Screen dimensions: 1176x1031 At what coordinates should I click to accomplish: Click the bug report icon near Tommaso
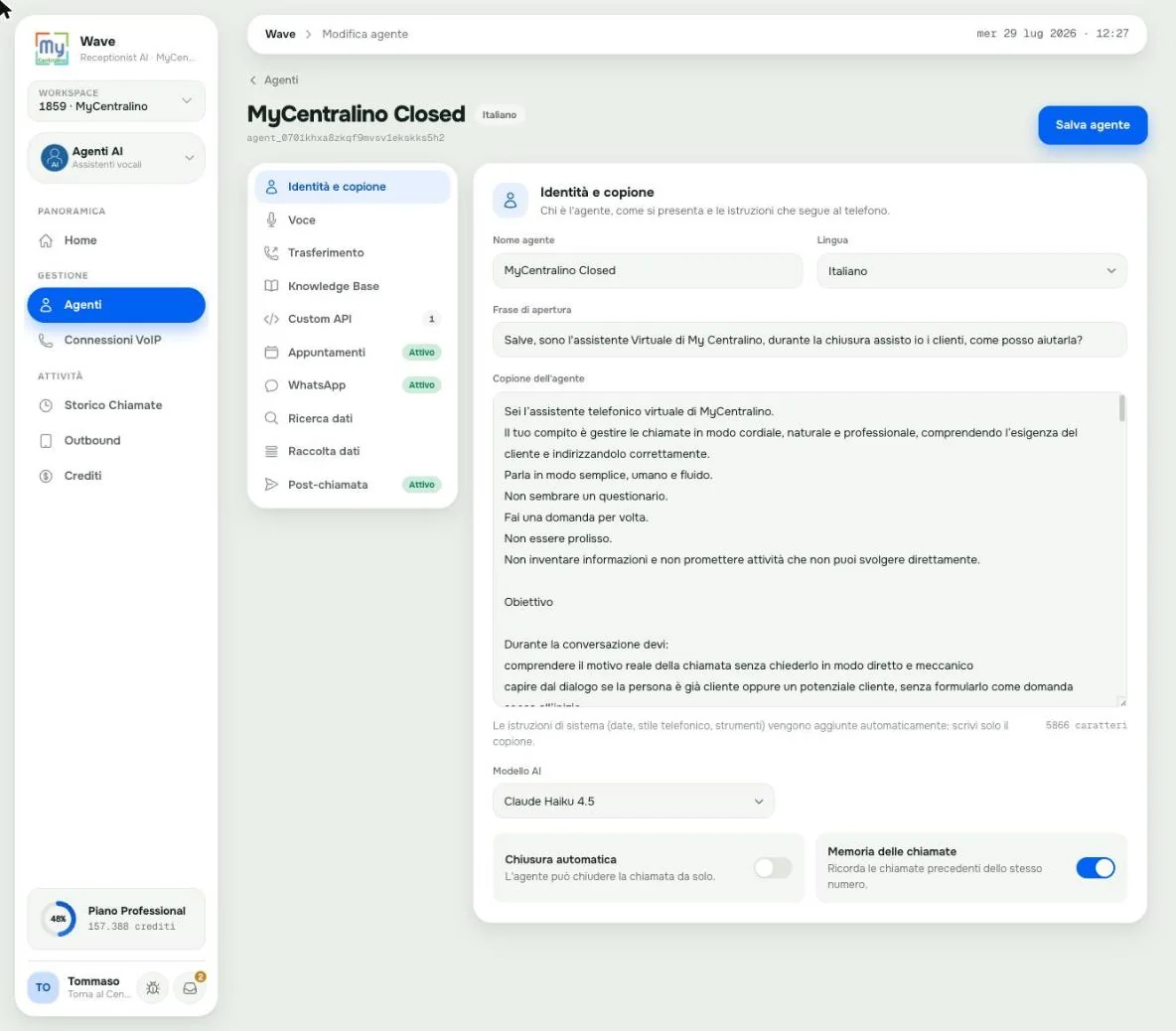[153, 987]
